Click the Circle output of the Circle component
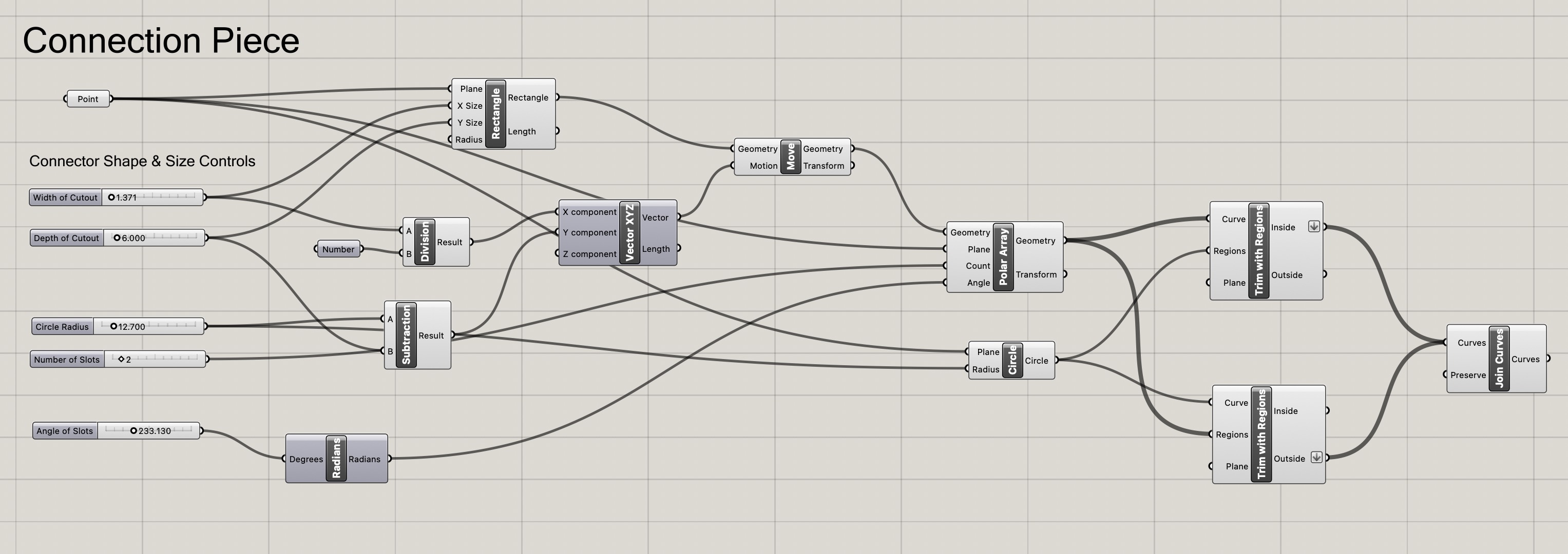 1036,361
